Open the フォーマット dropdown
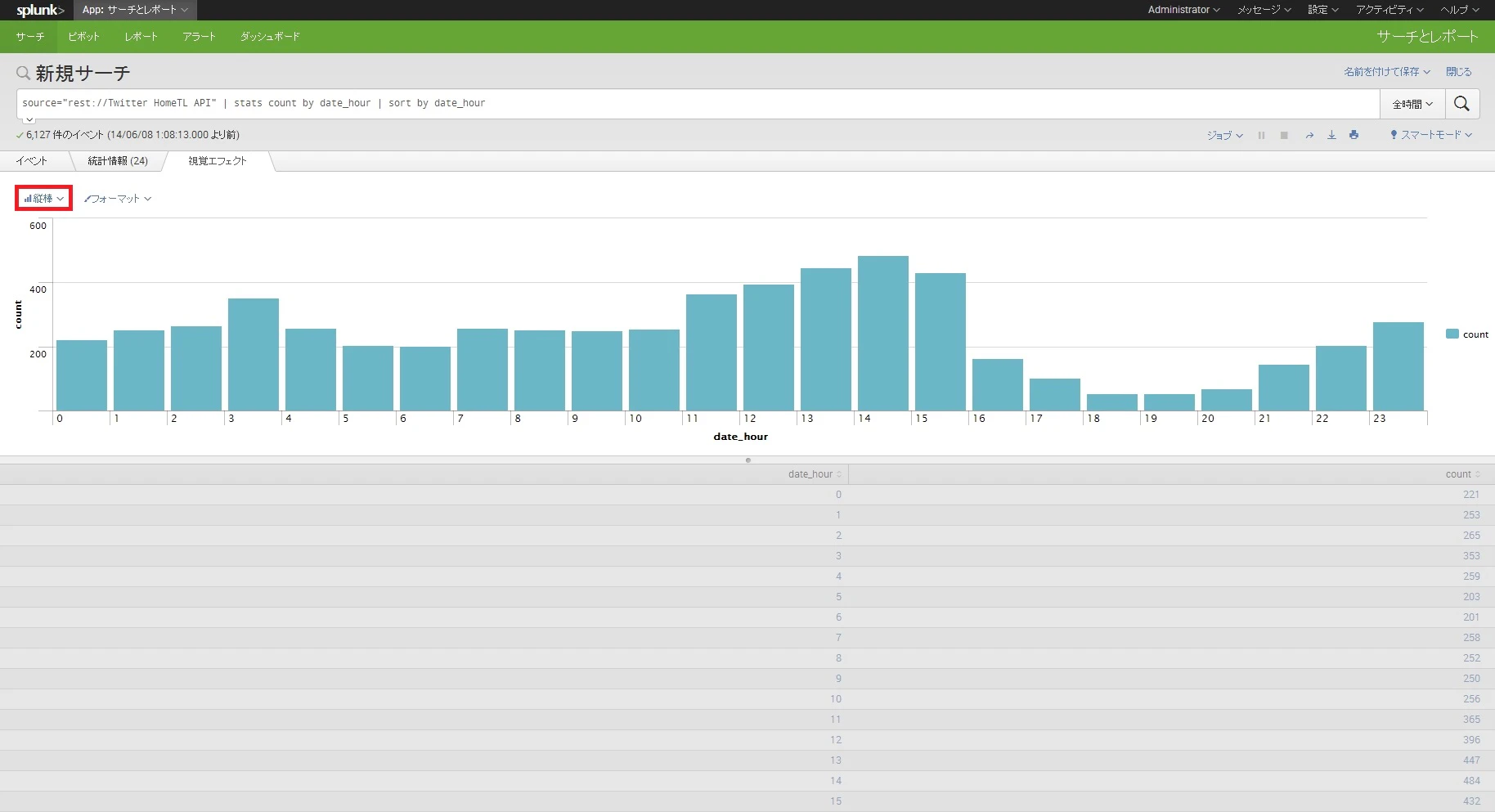This screenshot has height=812, width=1495. coord(118,199)
